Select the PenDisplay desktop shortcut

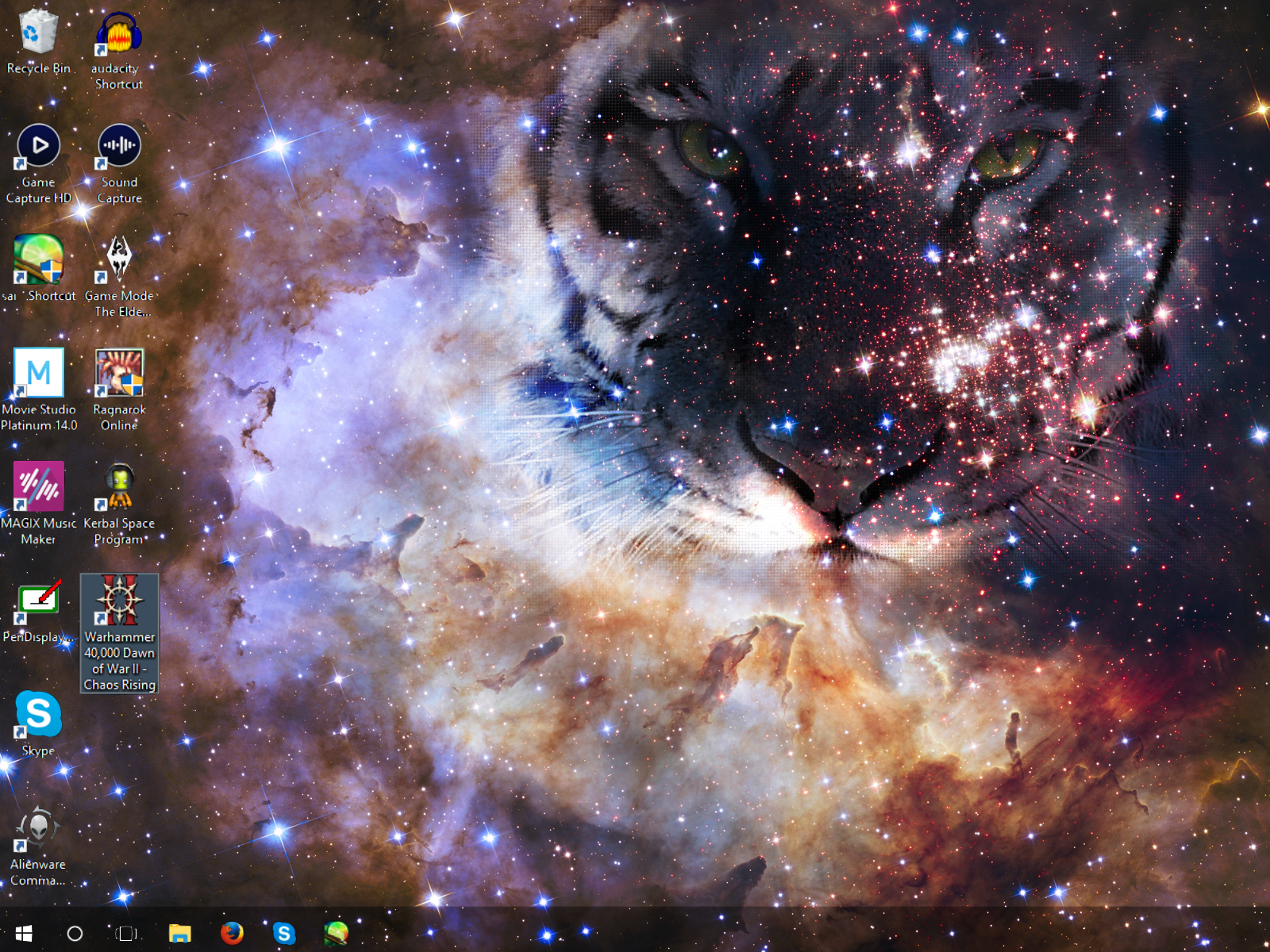point(38,601)
